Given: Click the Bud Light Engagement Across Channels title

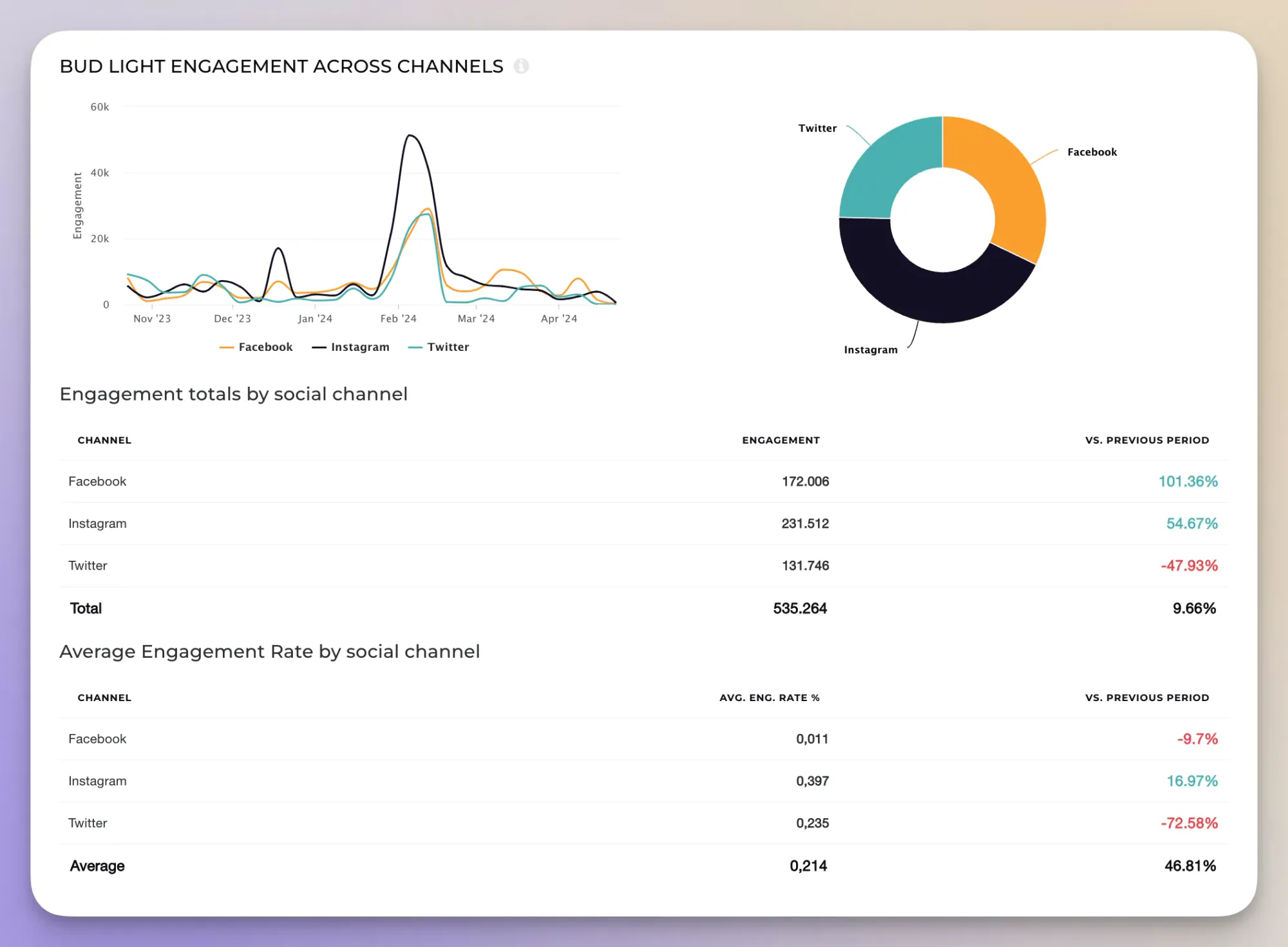Looking at the screenshot, I should pyautogui.click(x=281, y=66).
